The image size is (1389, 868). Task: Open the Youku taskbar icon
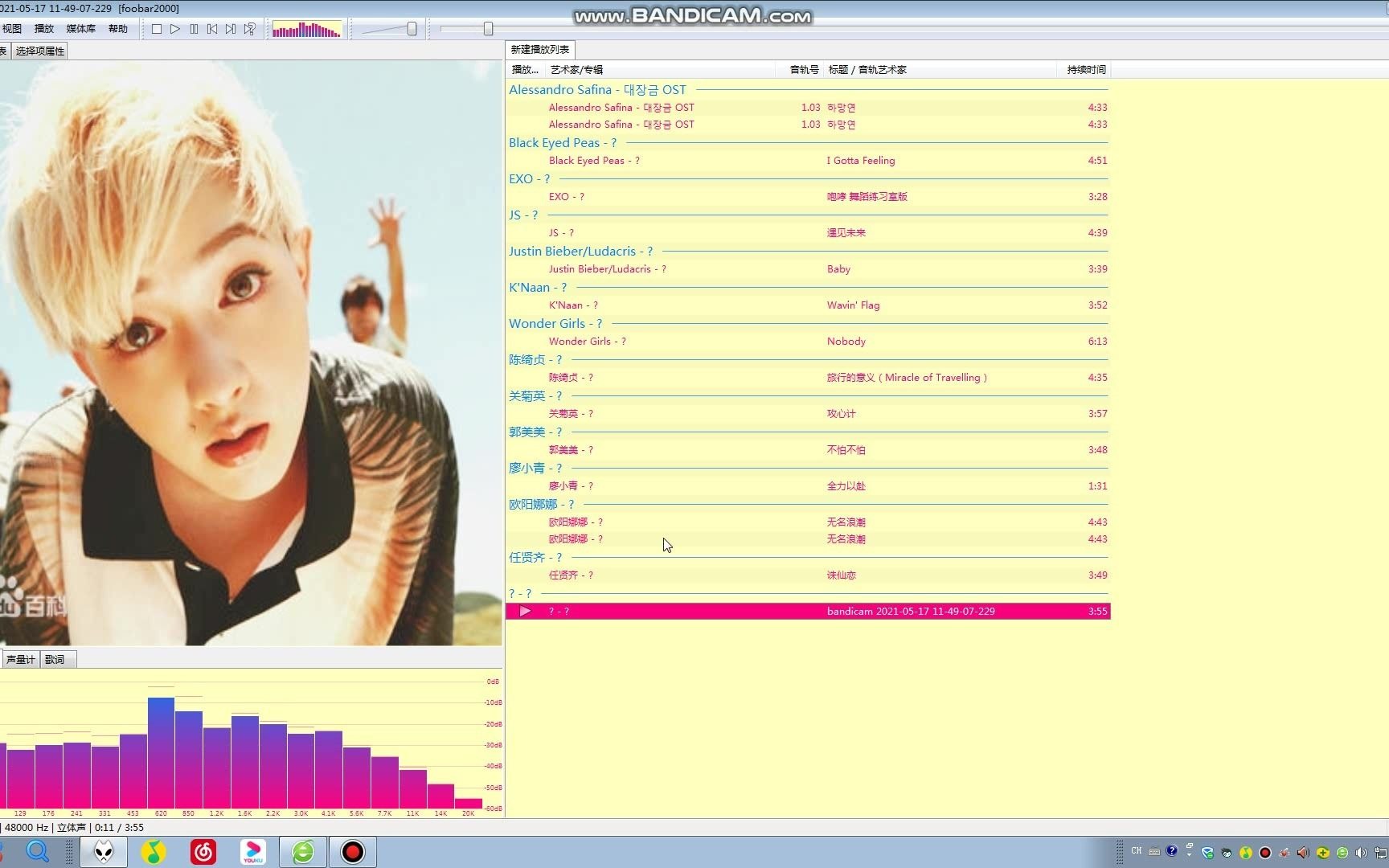pyautogui.click(x=252, y=851)
